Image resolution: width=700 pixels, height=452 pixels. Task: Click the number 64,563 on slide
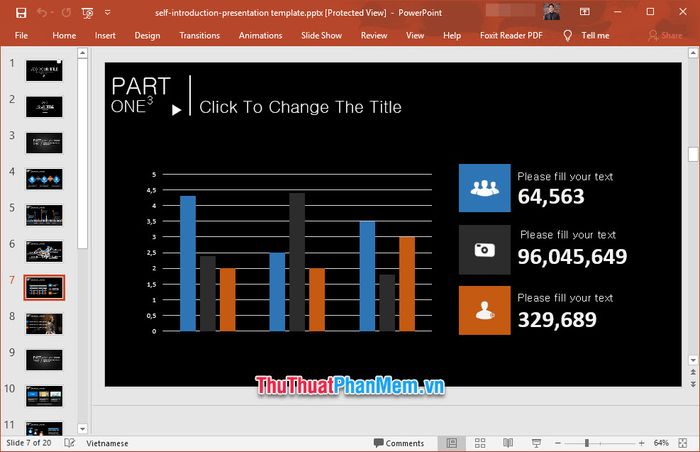(551, 197)
